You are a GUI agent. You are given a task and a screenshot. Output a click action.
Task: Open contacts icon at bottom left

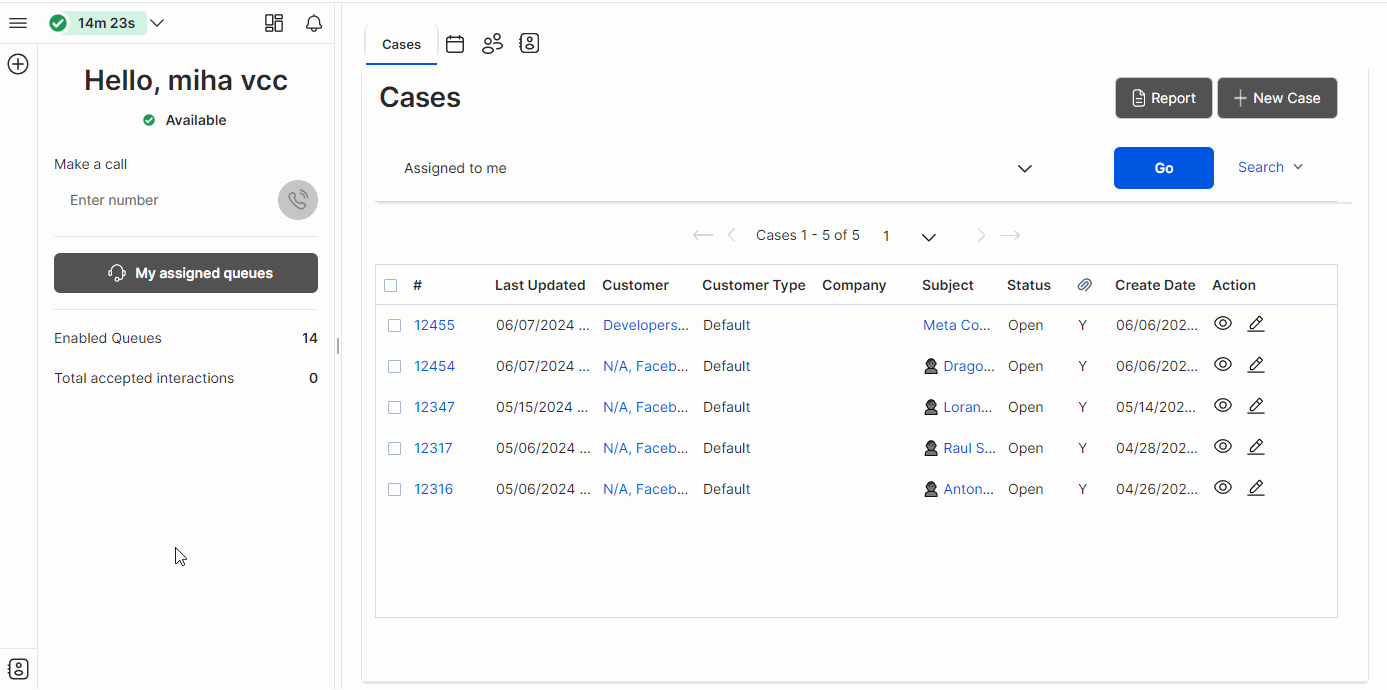coord(18,669)
